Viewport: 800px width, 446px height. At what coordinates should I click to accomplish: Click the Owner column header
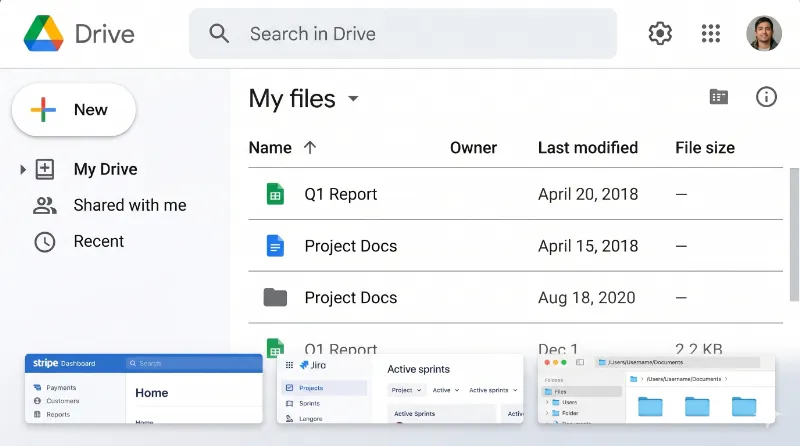(473, 148)
